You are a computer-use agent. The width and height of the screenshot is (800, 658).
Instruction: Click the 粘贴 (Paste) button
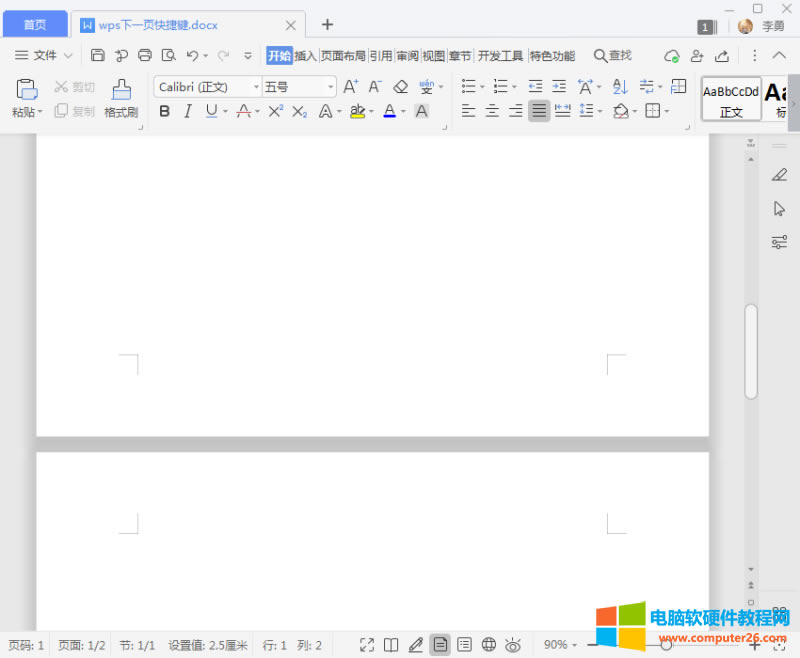[27, 98]
